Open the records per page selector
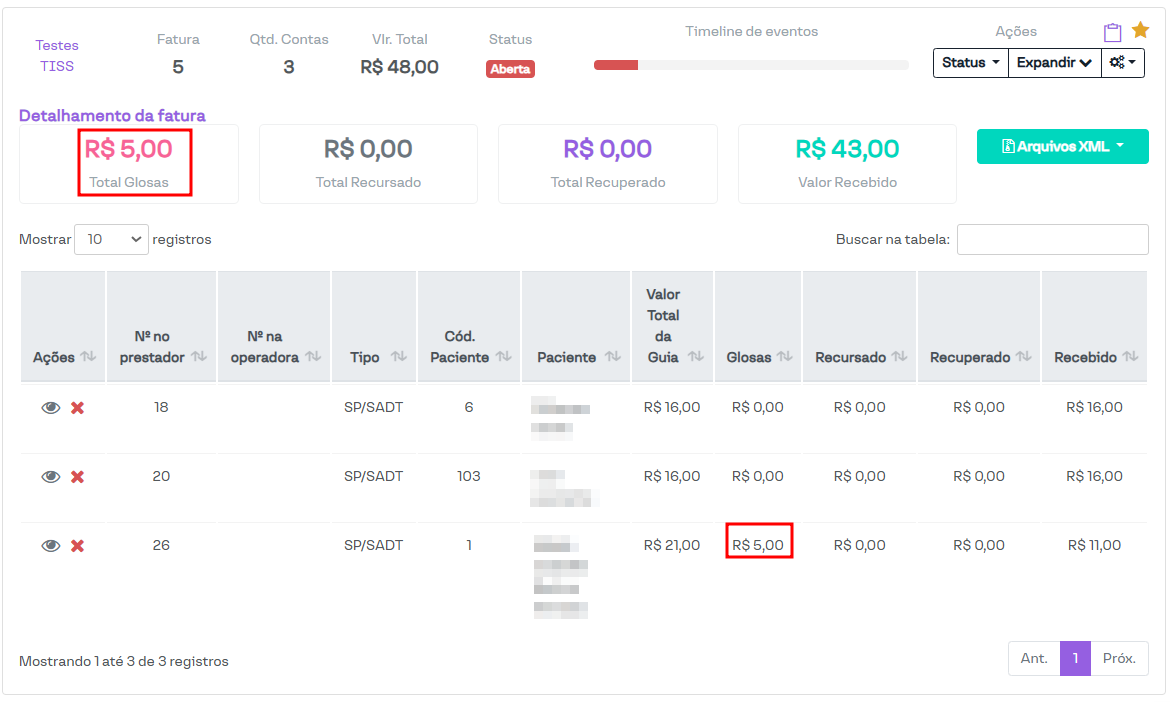This screenshot has width=1175, height=702. 111,240
